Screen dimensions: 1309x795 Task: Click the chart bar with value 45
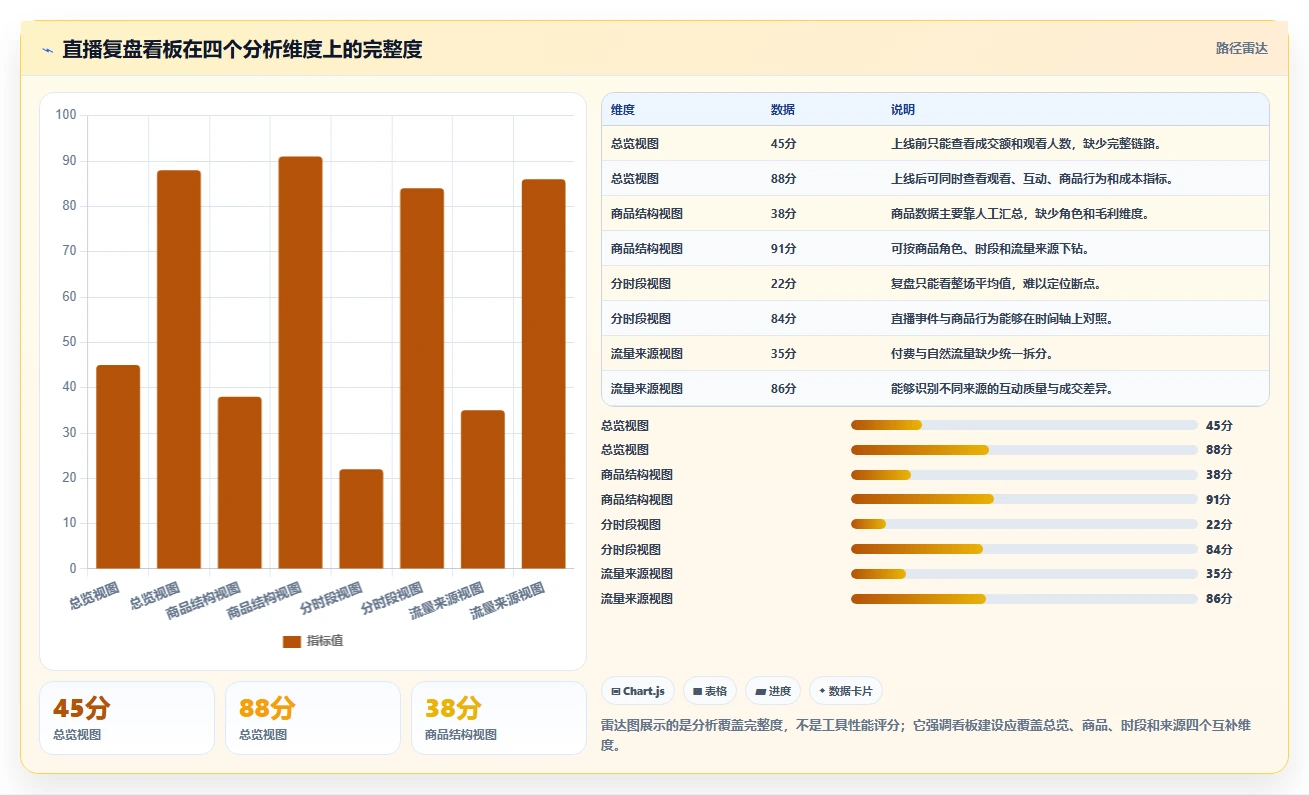click(118, 467)
